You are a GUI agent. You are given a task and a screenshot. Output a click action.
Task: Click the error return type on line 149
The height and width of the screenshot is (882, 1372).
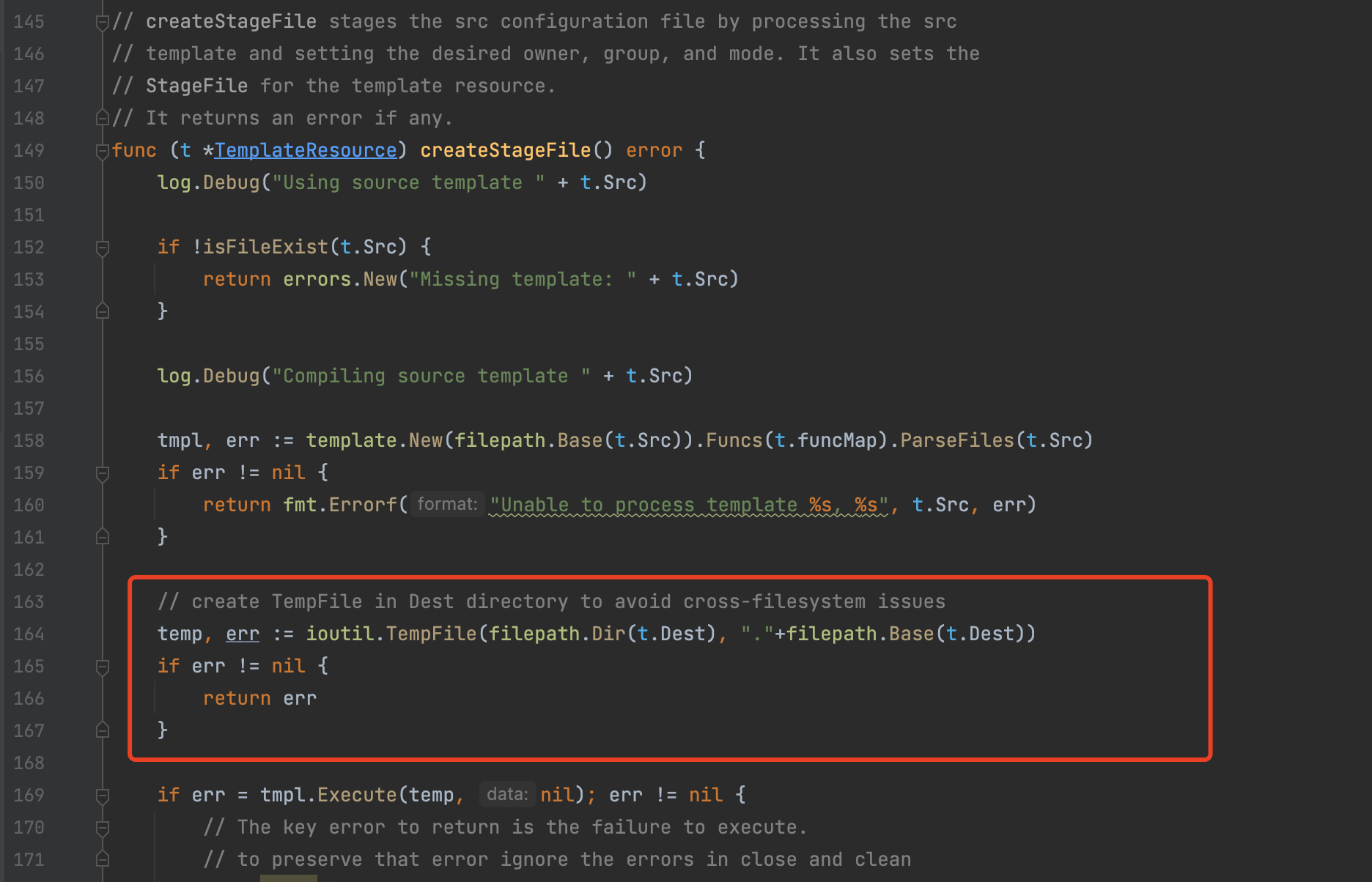tap(654, 150)
